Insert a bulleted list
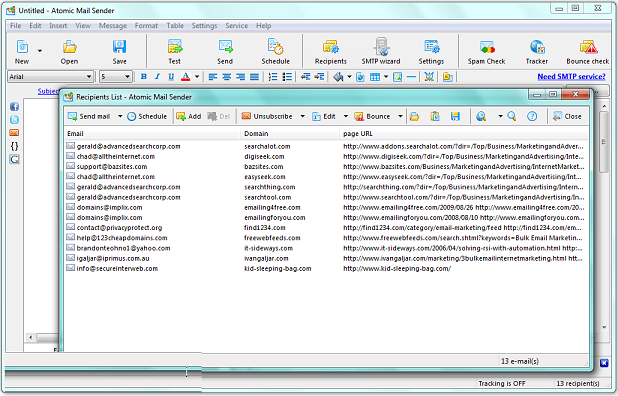Screen dimensions: 618x396 point(287,76)
